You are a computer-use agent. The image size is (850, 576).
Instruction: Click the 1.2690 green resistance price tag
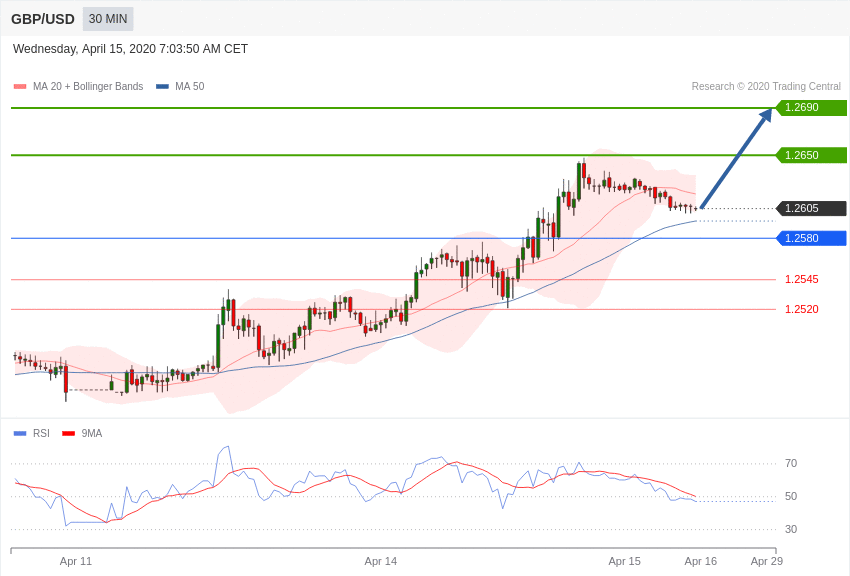tap(812, 107)
